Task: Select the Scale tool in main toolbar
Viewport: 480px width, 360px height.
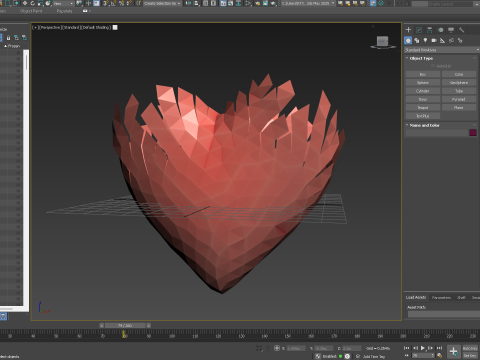Action: 40,3
